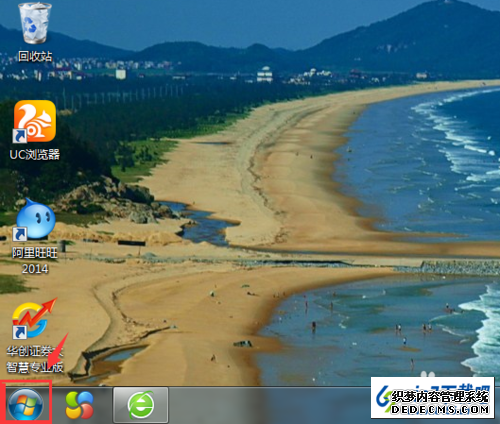Click the 智慧专业版 label text
Image resolution: width=500 pixels, height=424 pixels.
tap(35, 367)
